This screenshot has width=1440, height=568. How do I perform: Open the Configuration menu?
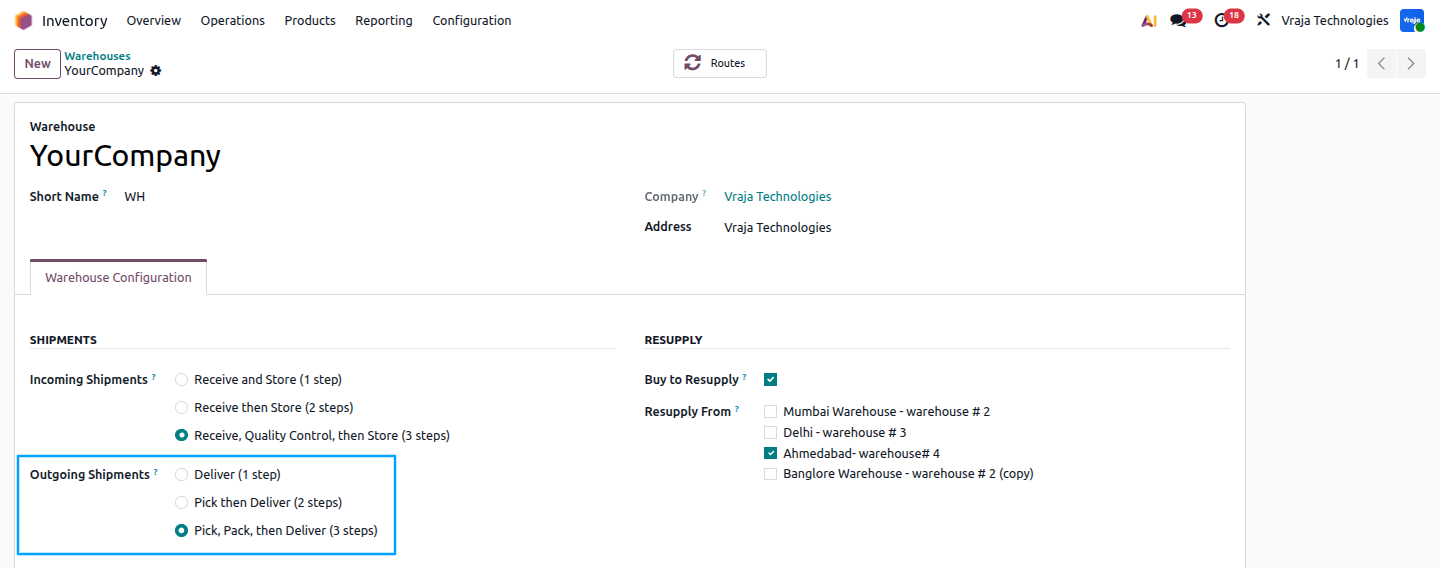point(472,20)
